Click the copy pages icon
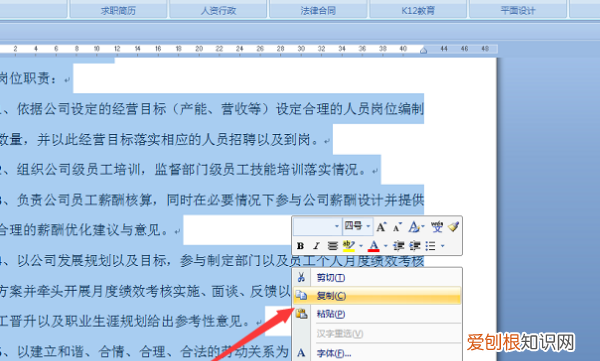 coord(301,296)
